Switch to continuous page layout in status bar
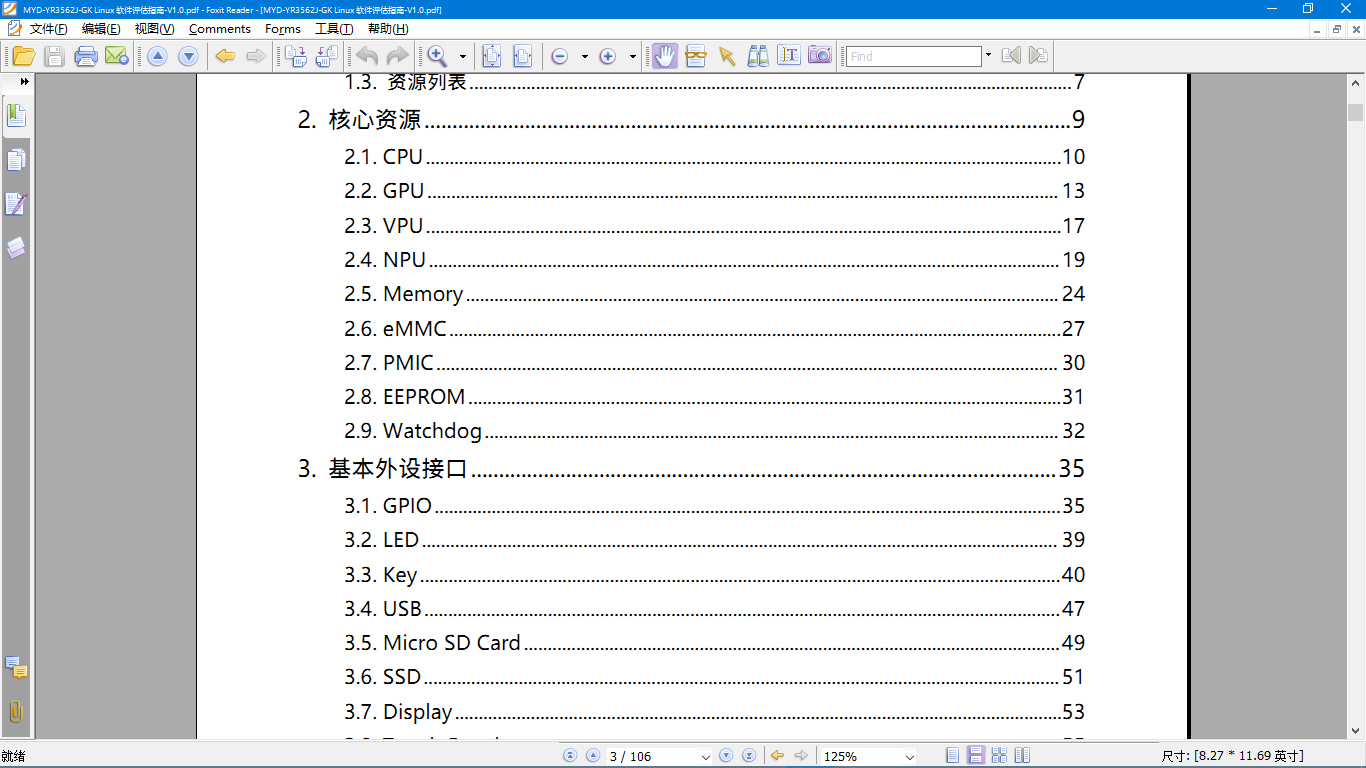The image size is (1366, 768). [976, 756]
